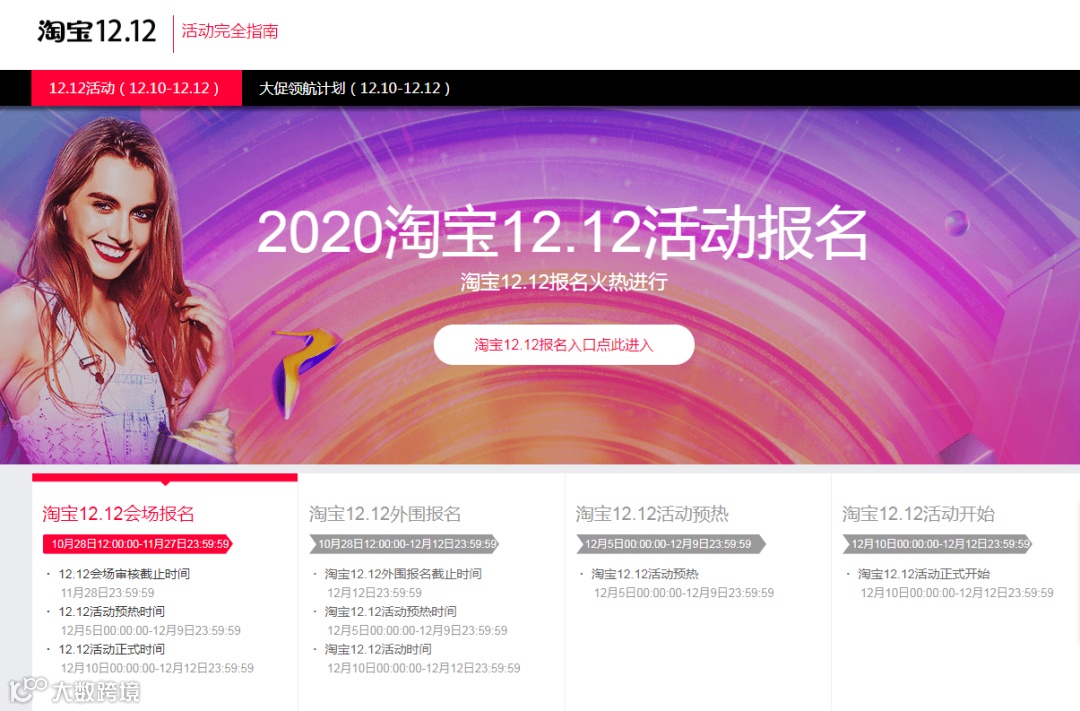Click 淘宝12.12外围报名截止时间 item
The height and width of the screenshot is (711, 1080).
(403, 574)
